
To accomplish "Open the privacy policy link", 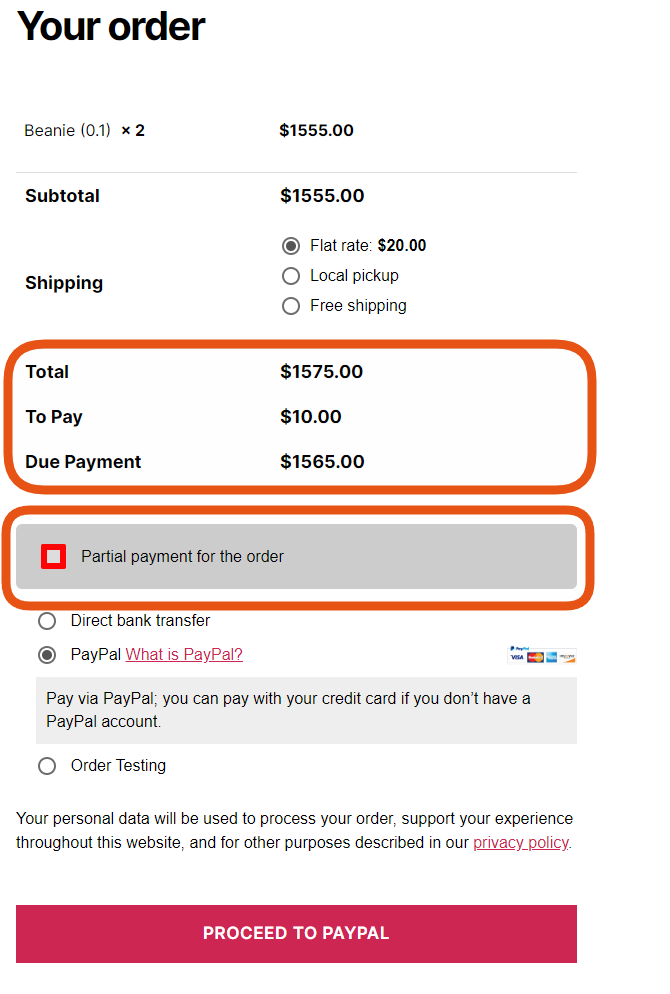I will 520,842.
